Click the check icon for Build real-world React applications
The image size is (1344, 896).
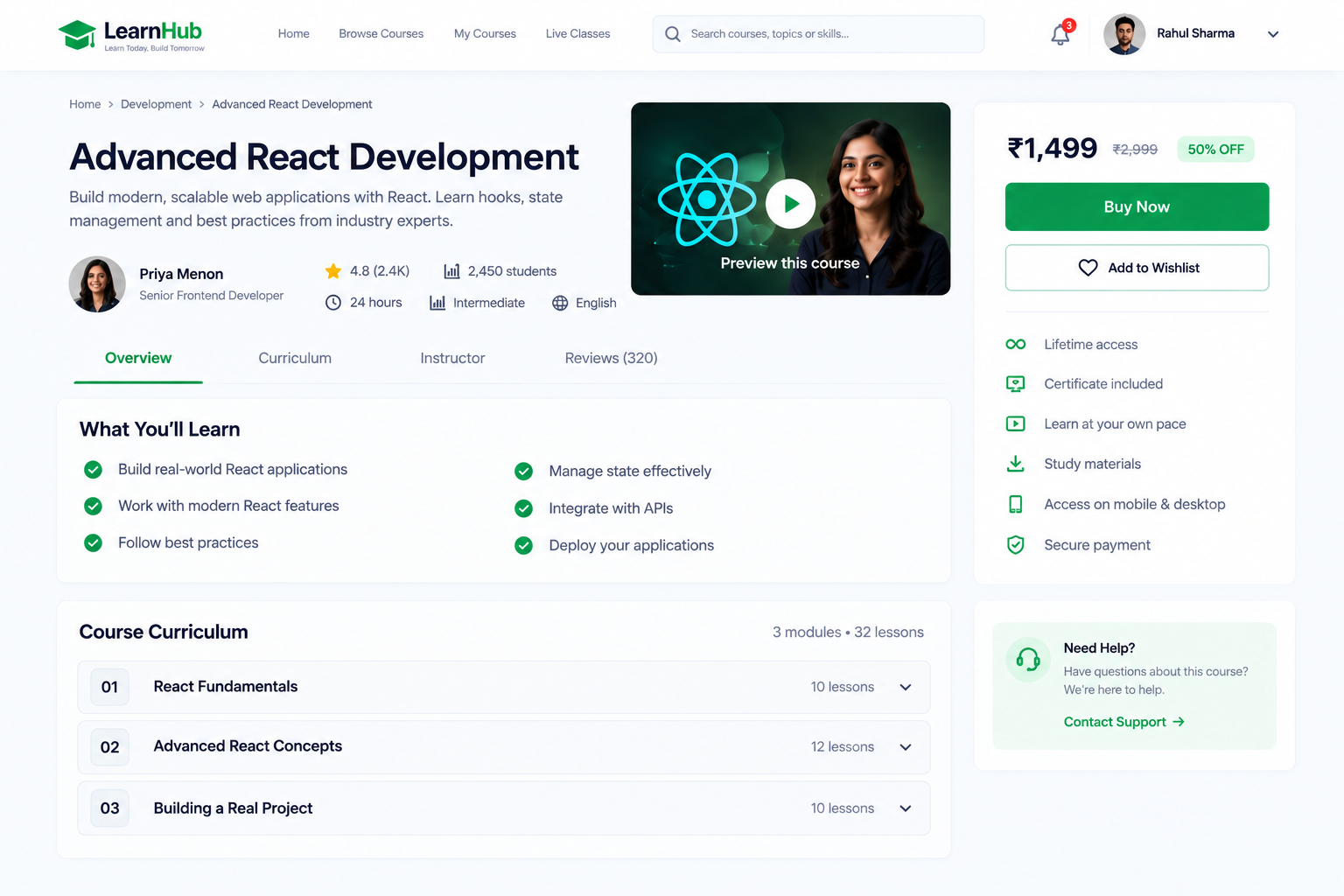(x=93, y=470)
